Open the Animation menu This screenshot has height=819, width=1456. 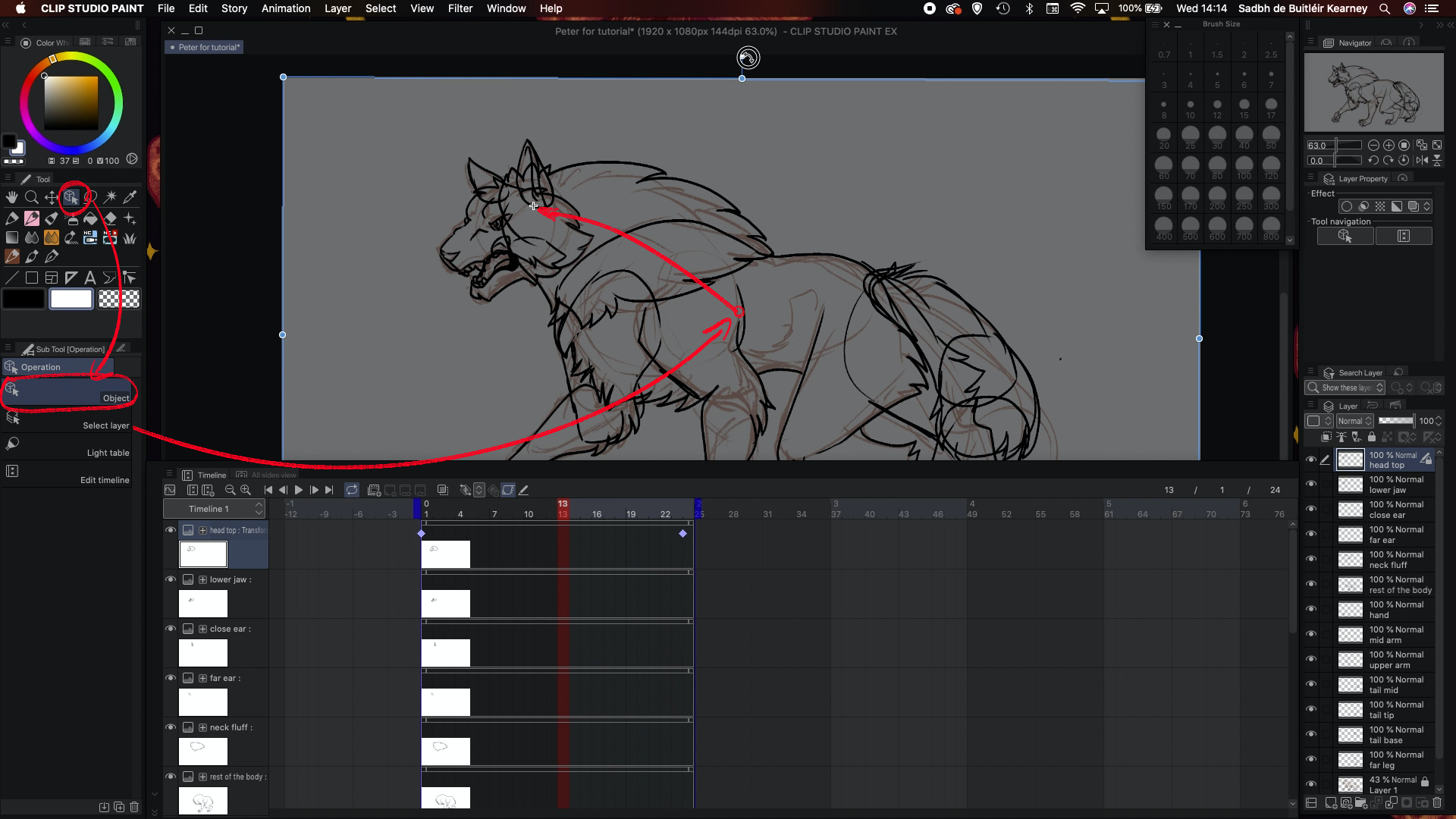click(x=285, y=8)
